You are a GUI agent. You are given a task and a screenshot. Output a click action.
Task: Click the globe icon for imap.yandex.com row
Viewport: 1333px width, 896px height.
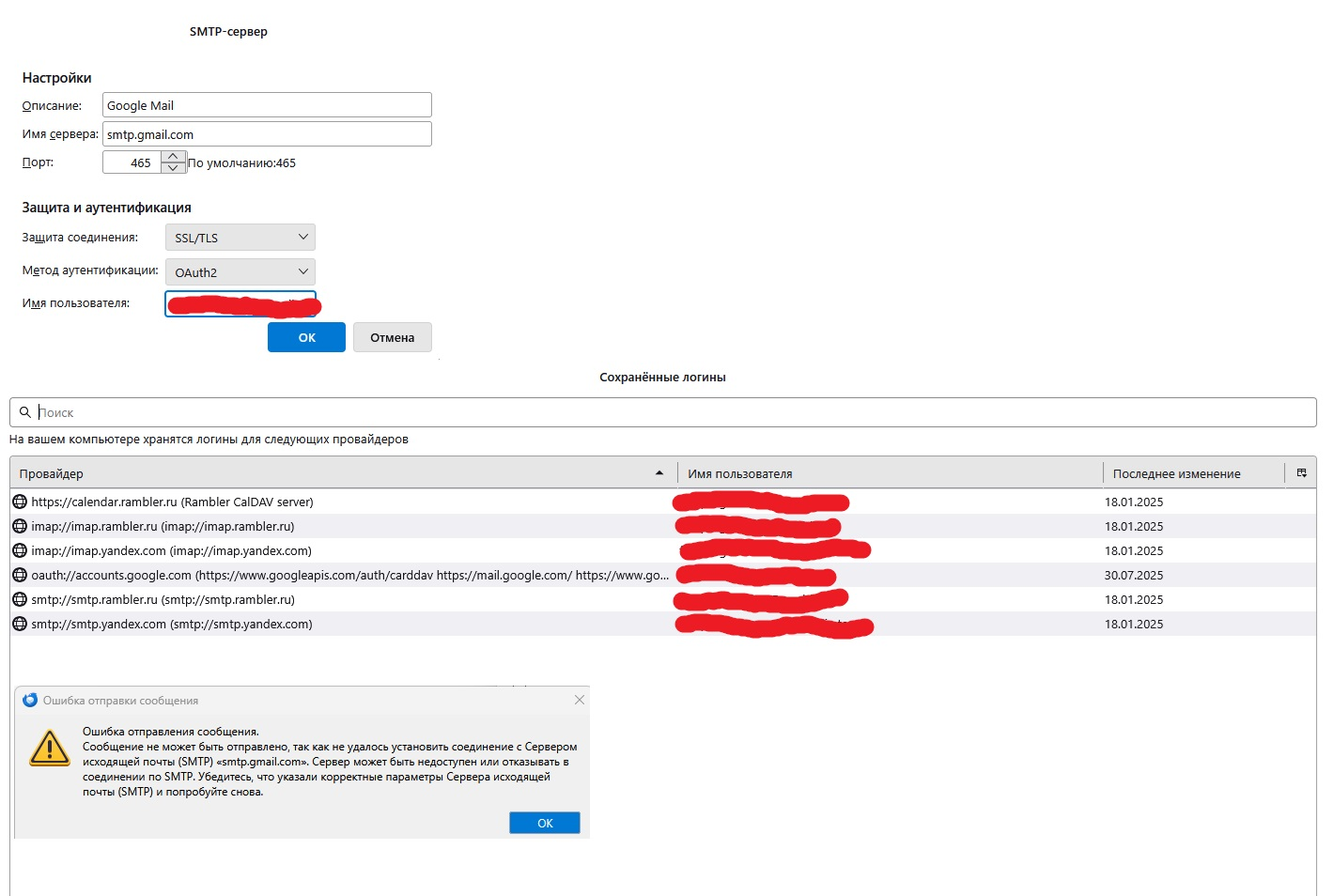pyautogui.click(x=20, y=550)
